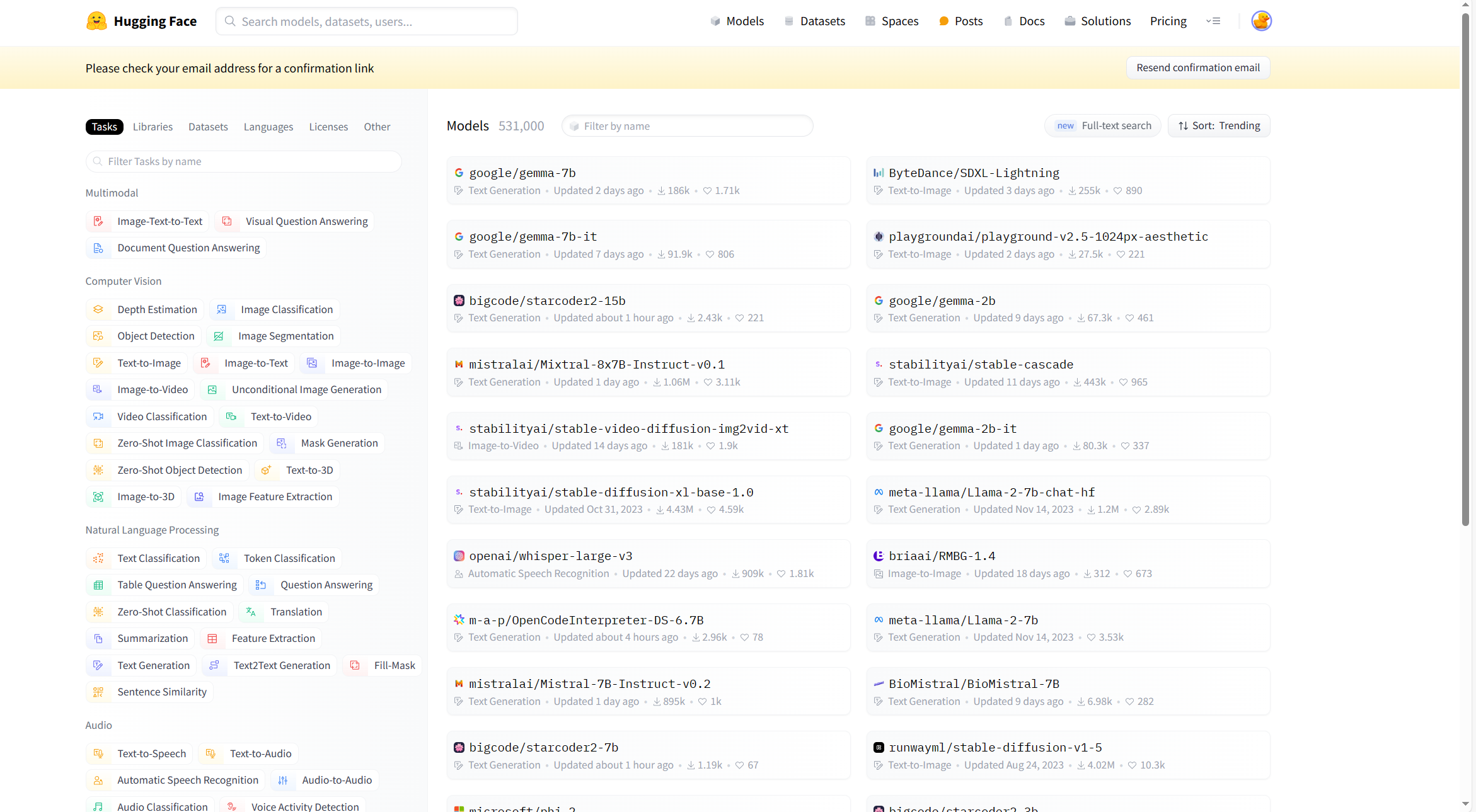Open the Sort: Trending dropdown
The height and width of the screenshot is (812, 1476).
tap(1219, 125)
